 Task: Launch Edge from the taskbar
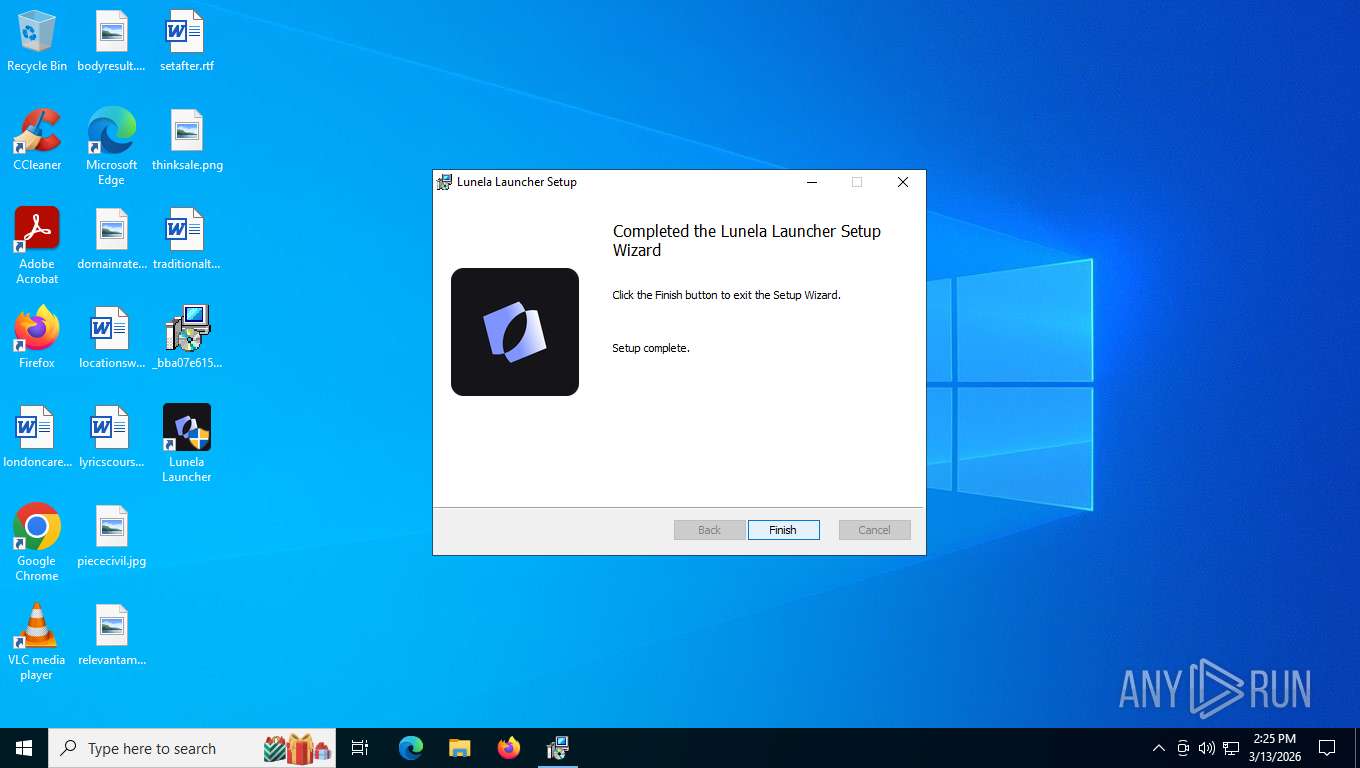click(411, 748)
